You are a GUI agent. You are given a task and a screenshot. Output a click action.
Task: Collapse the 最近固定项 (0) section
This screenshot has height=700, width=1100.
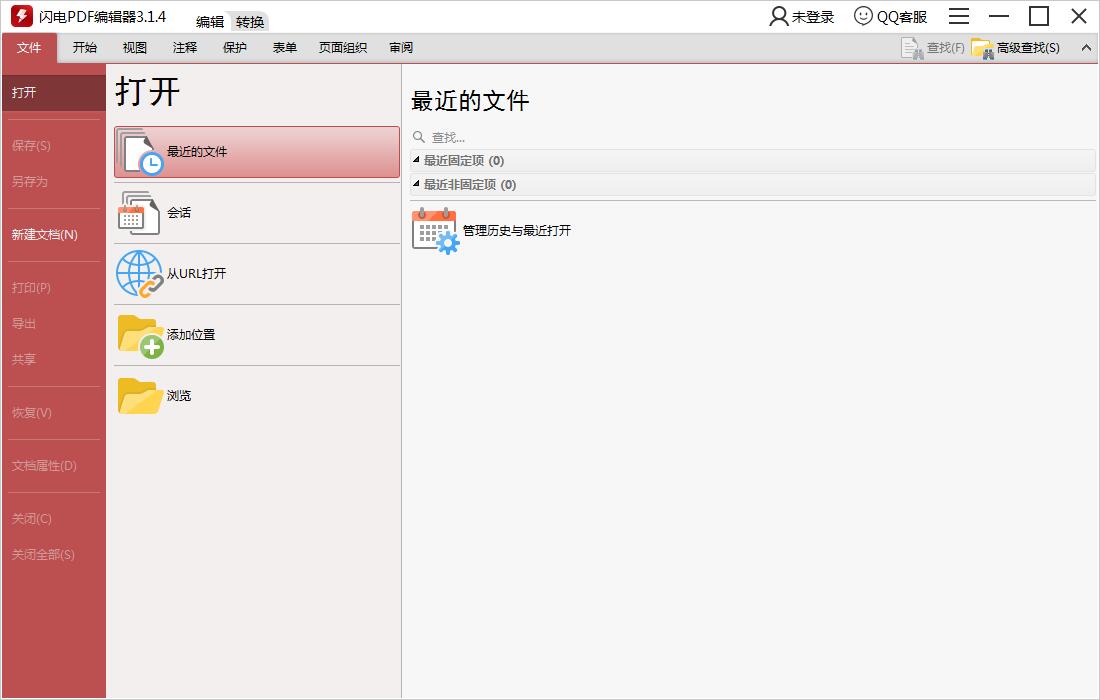pos(418,160)
